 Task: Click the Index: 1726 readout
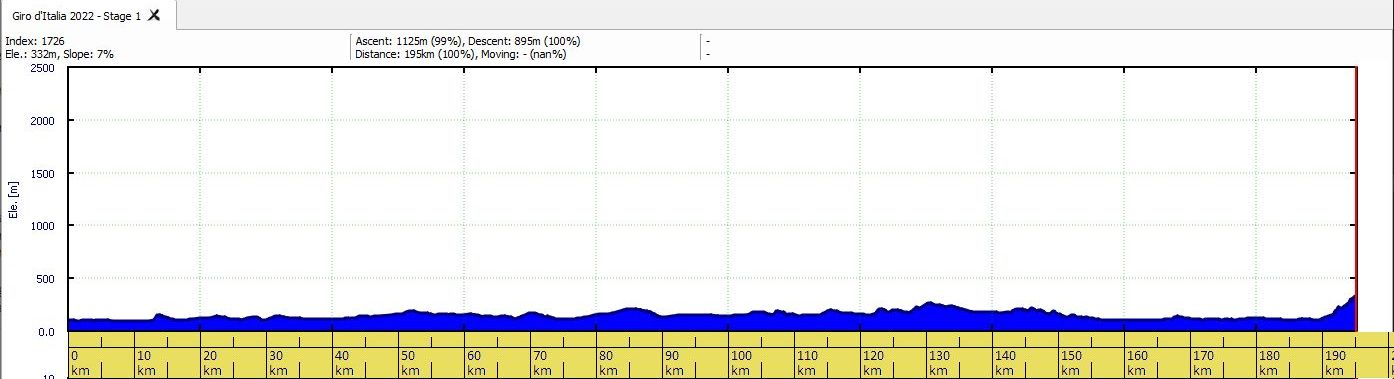35,41
